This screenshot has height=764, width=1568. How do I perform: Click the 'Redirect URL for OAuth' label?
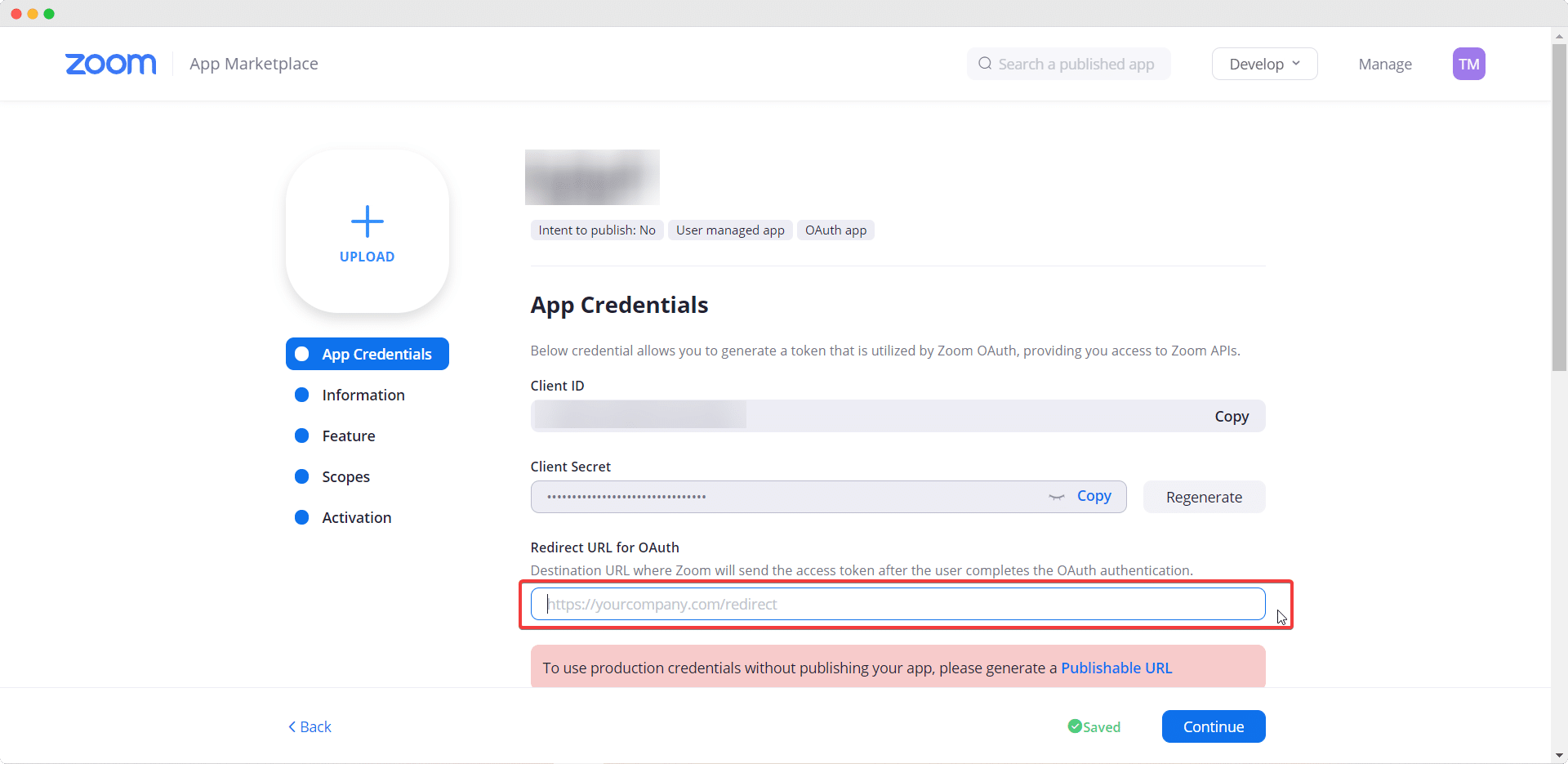pyautogui.click(x=604, y=547)
